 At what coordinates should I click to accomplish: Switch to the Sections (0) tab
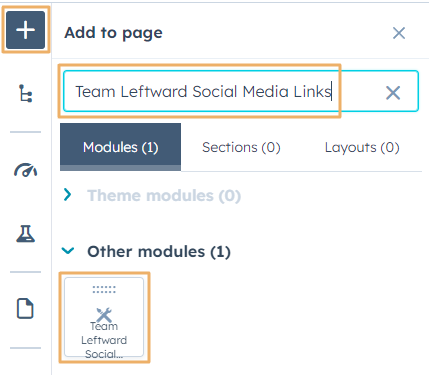coord(241,147)
